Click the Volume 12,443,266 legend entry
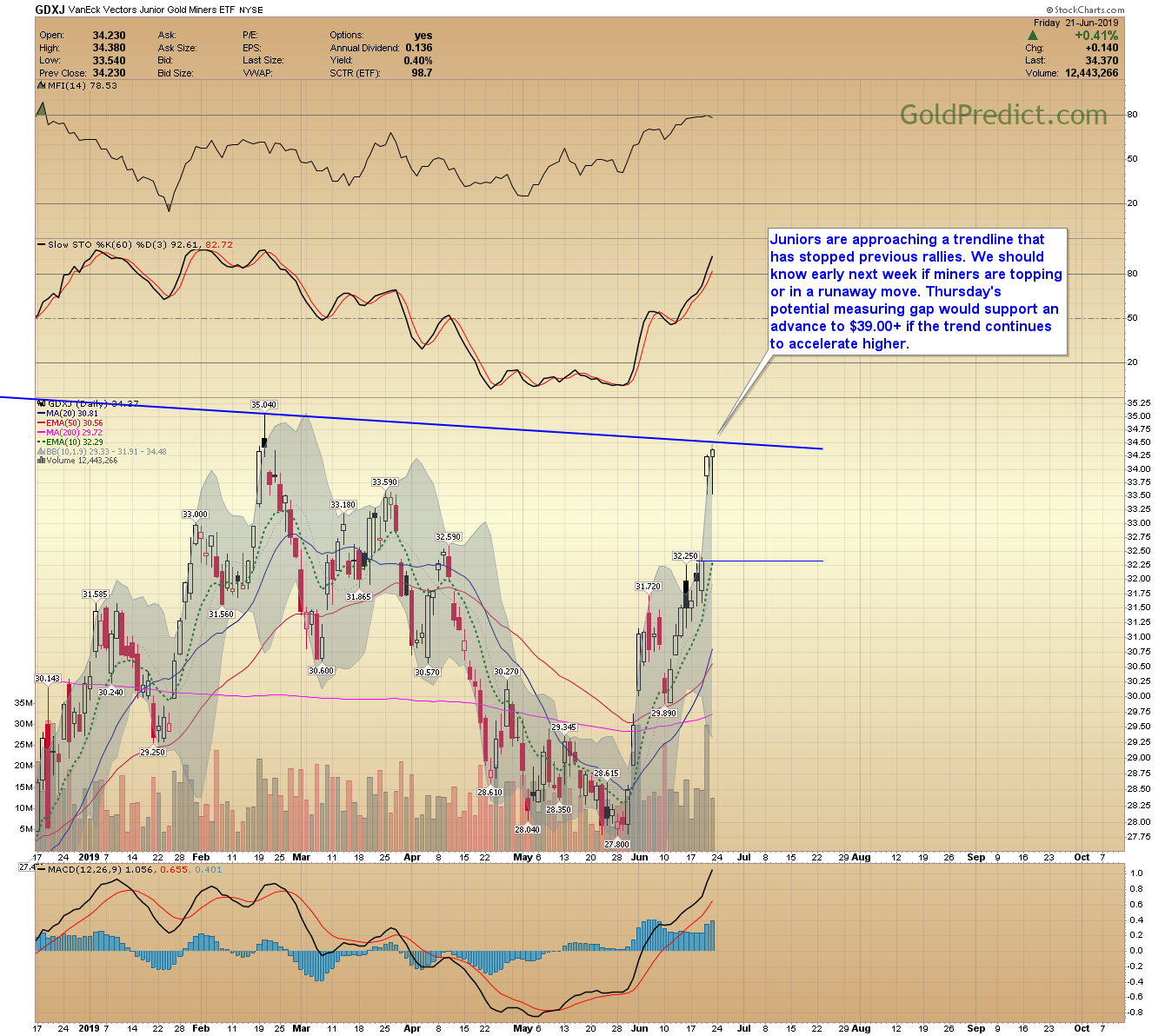The height and width of the screenshot is (1036, 1165). (77, 461)
